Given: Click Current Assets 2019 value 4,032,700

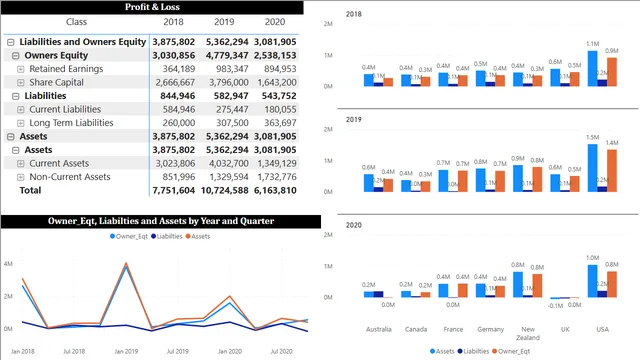Looking at the screenshot, I should pos(229,163).
